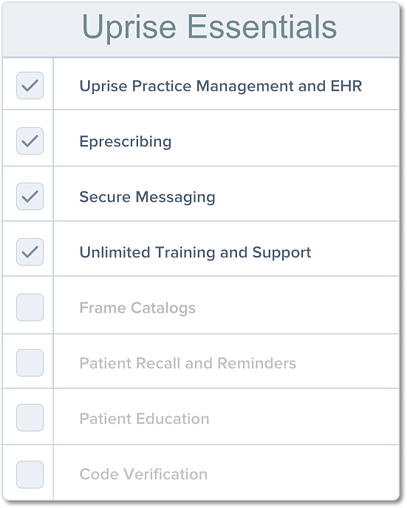407x508 pixels.
Task: Select the Unlimited Training and Support label
Action: tap(195, 253)
